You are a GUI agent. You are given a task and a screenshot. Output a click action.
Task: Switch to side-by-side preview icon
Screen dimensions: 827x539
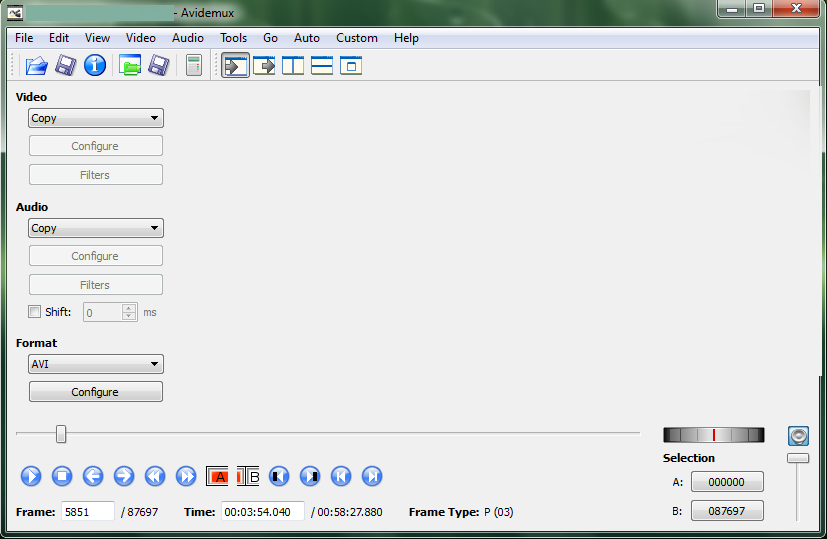[293, 66]
